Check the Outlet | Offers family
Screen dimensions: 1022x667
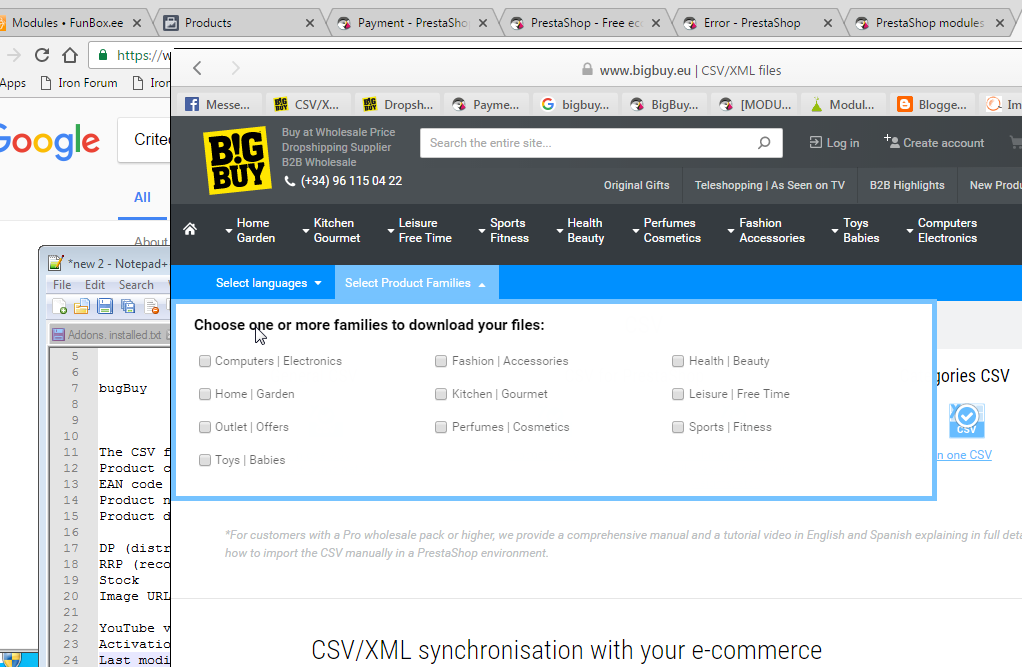click(x=205, y=427)
